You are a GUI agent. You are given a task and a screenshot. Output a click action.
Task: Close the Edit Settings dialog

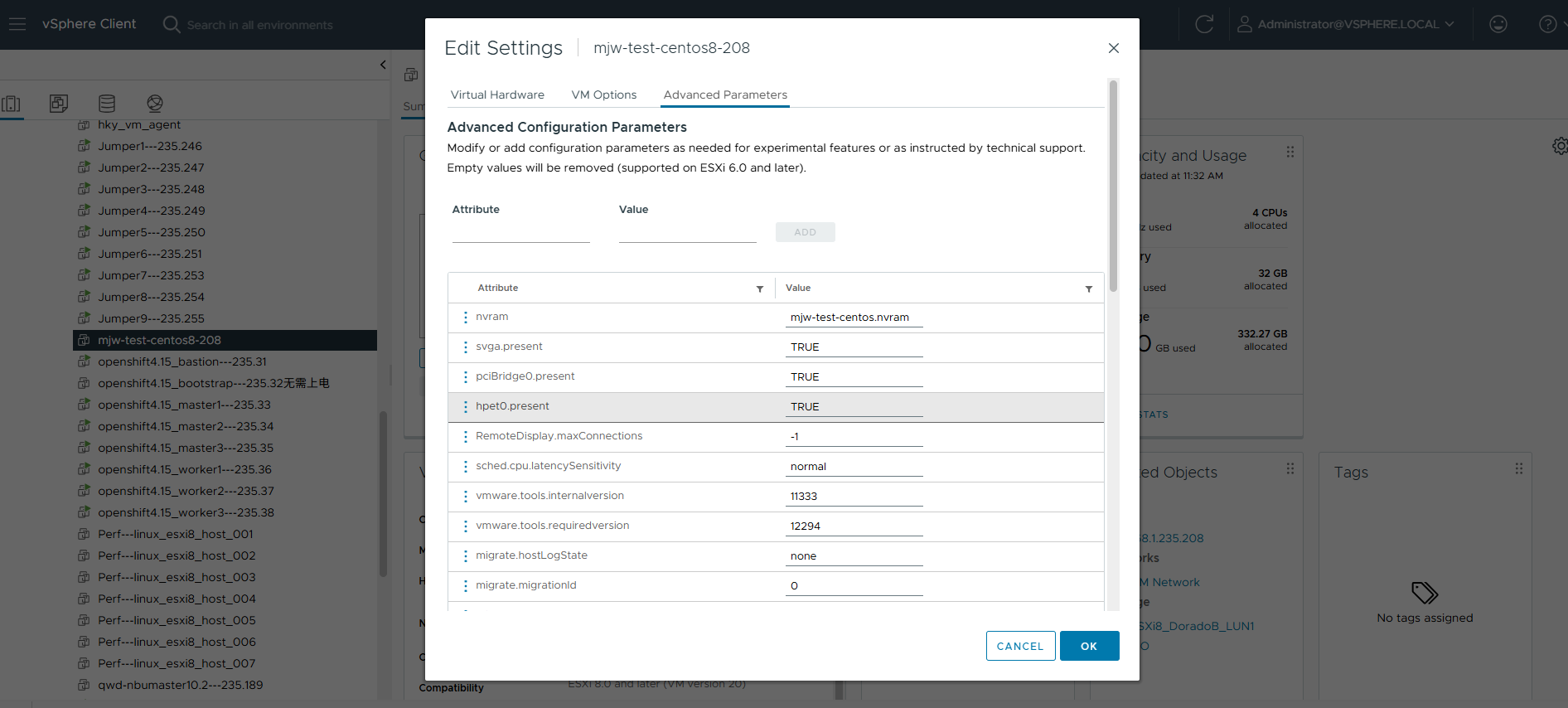(1114, 48)
